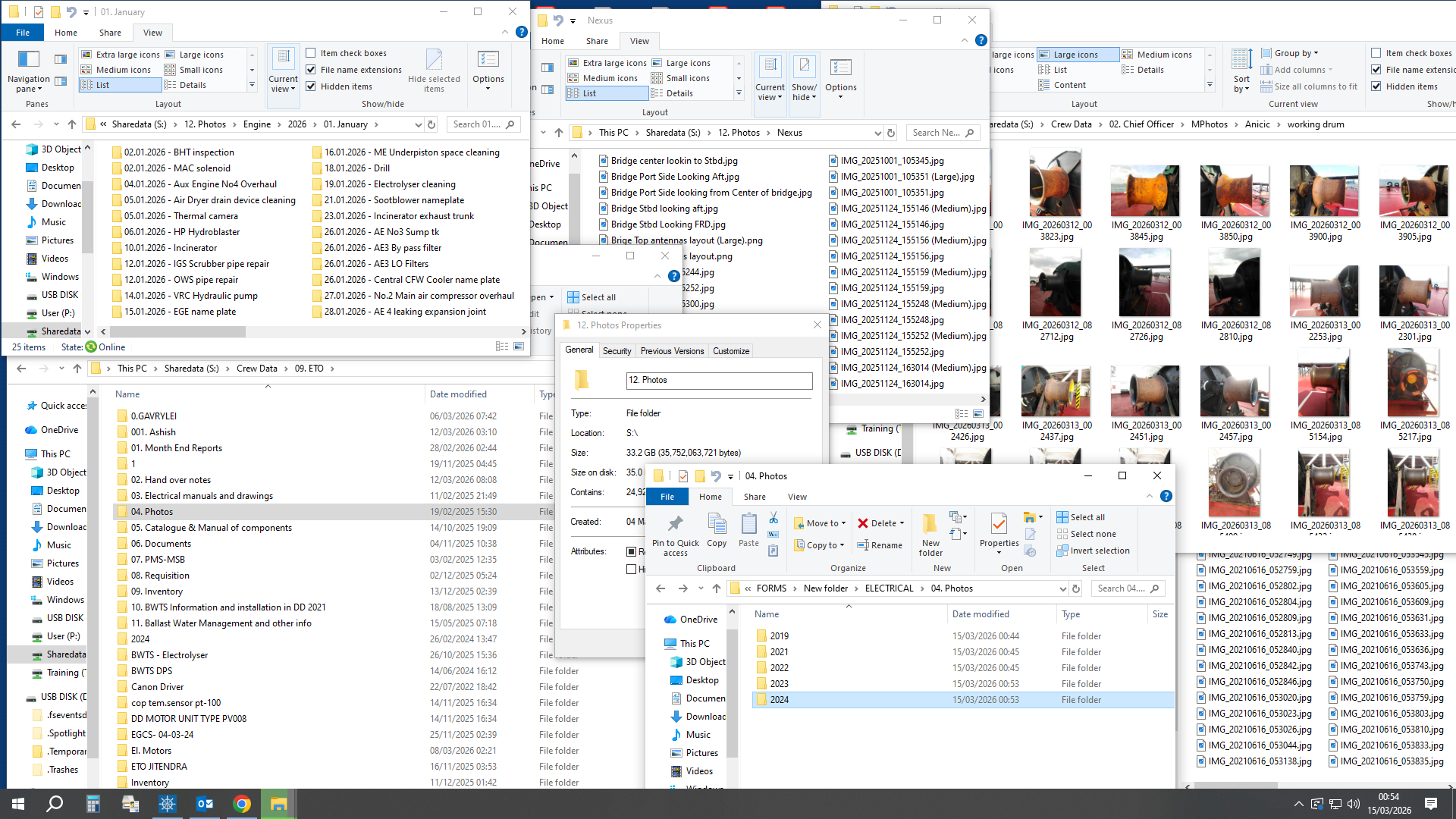Open Google Chrome from the taskbar

(x=242, y=804)
